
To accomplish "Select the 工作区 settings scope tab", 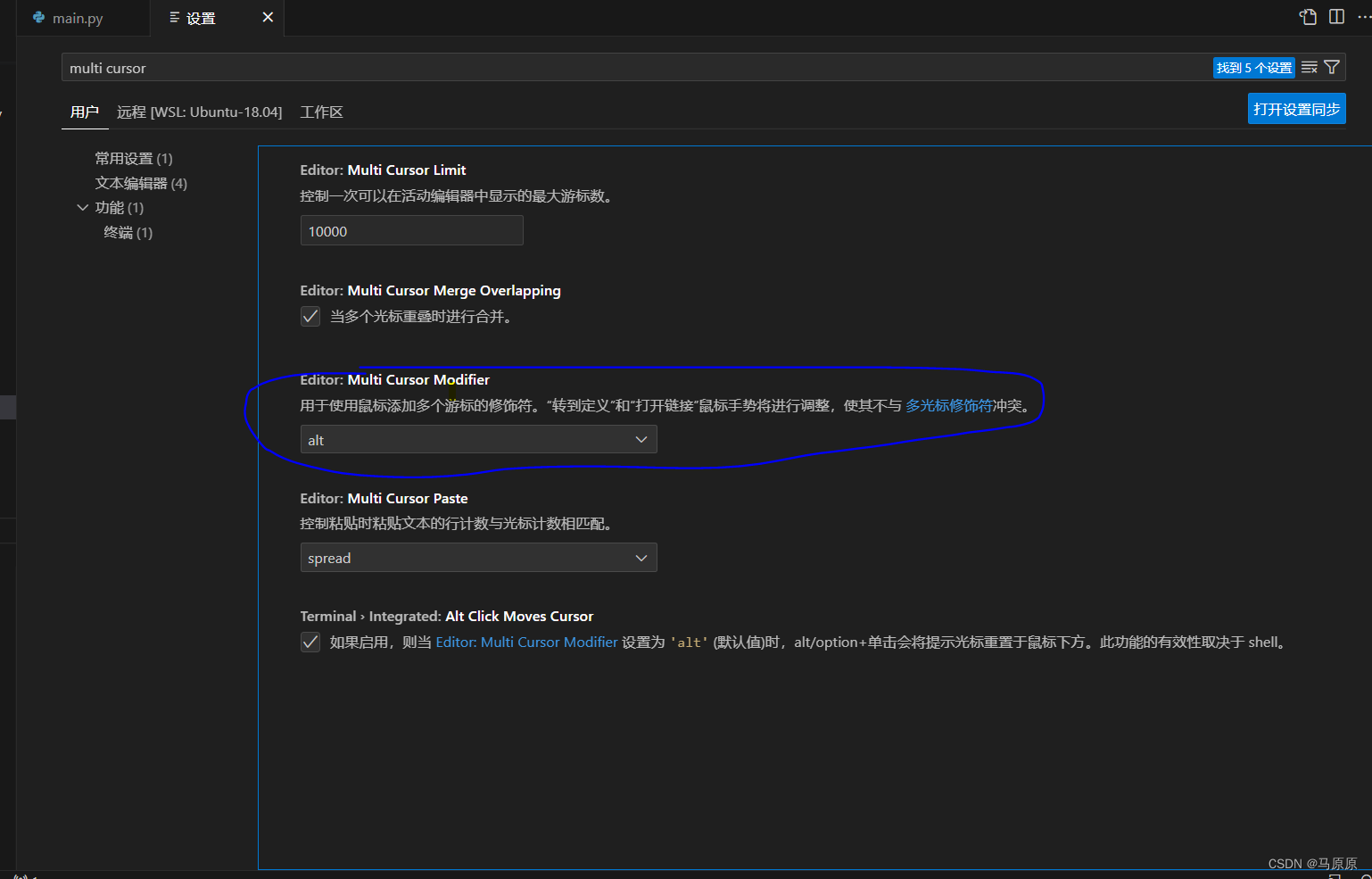I will point(321,112).
